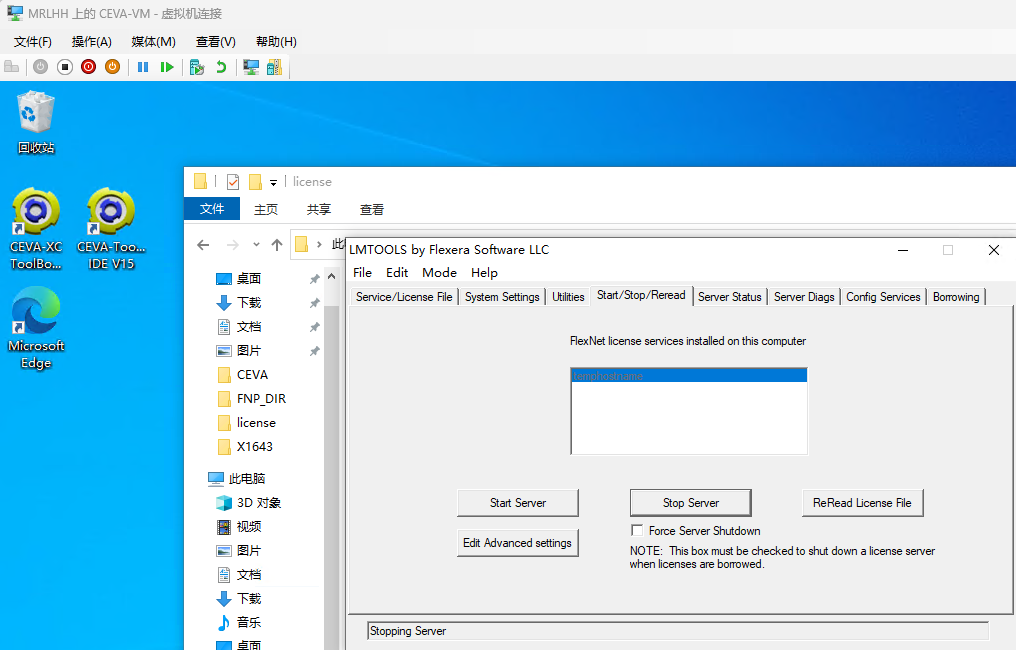
Task: Switch to the Utilities tab
Action: 568,297
